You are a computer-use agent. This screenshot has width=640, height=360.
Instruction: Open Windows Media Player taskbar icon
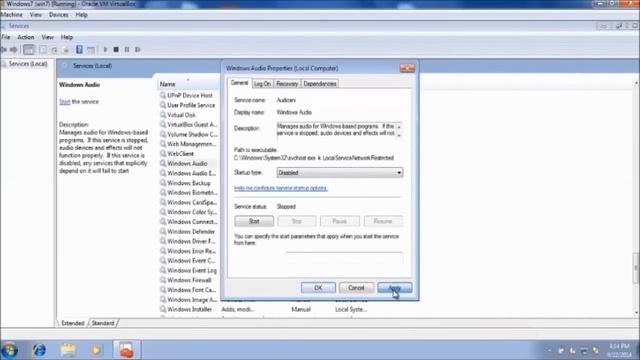click(96, 350)
